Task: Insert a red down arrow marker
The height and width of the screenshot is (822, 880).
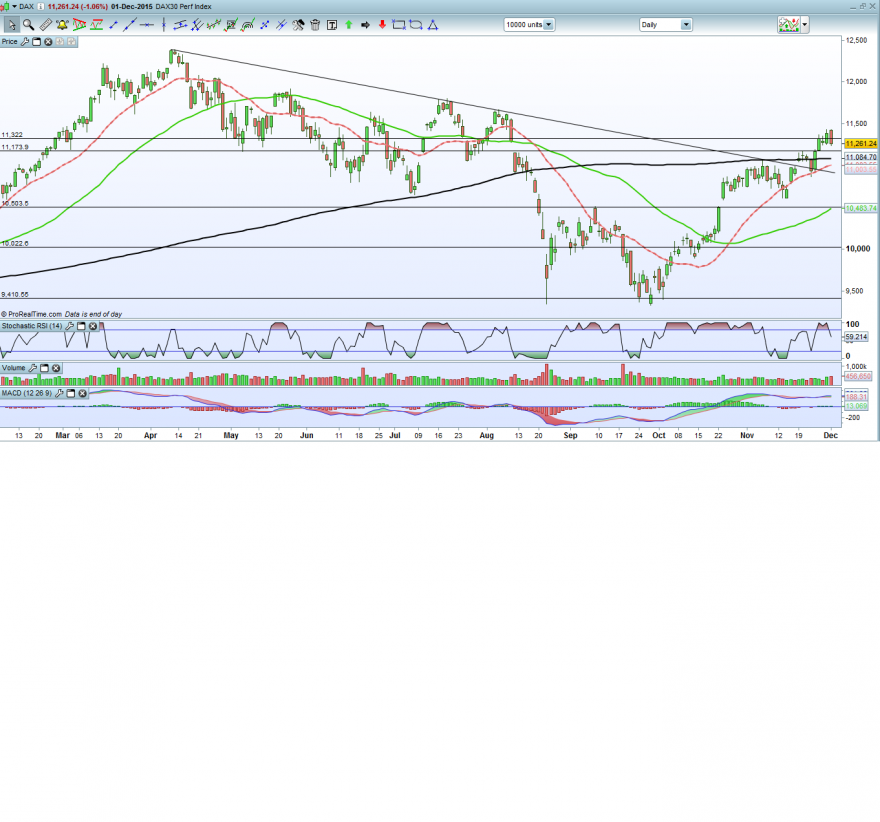Action: point(382,25)
